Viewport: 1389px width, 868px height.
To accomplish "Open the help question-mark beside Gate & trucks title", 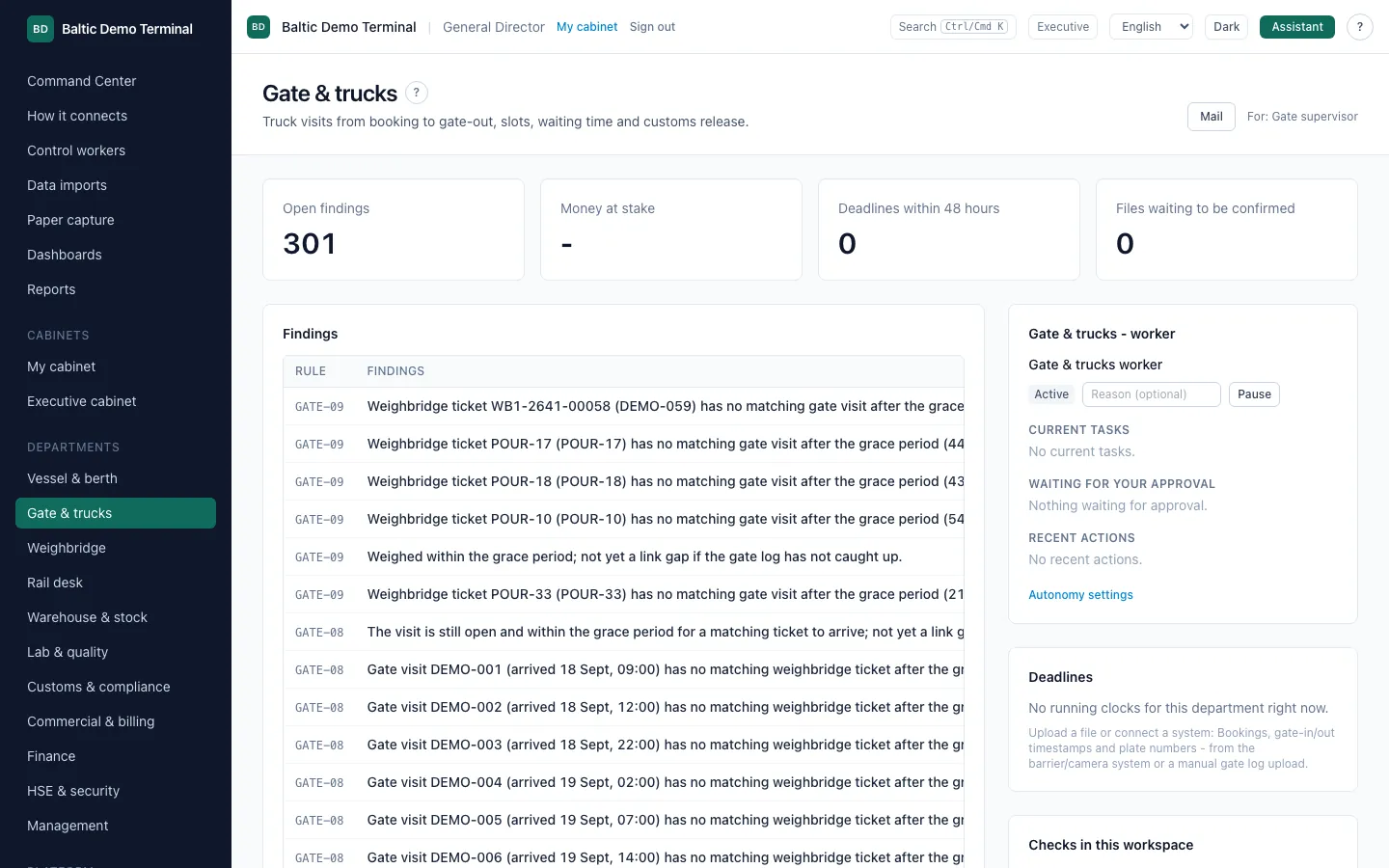I will point(416,93).
